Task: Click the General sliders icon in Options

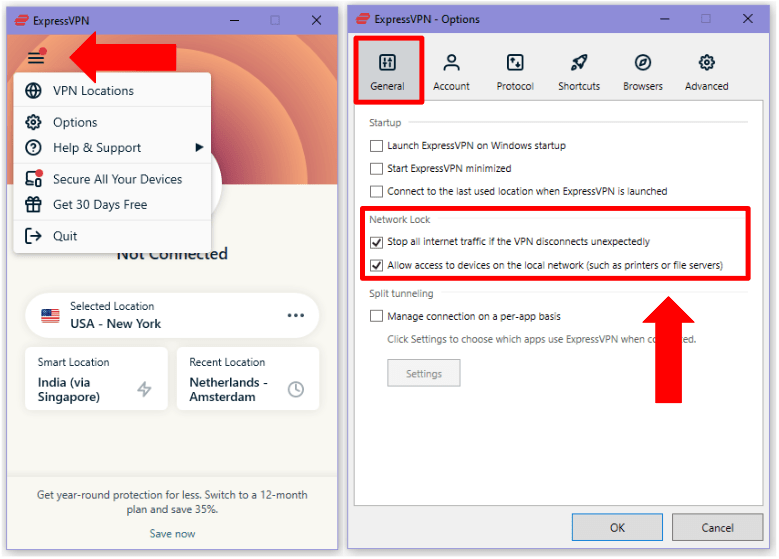Action: [387, 63]
